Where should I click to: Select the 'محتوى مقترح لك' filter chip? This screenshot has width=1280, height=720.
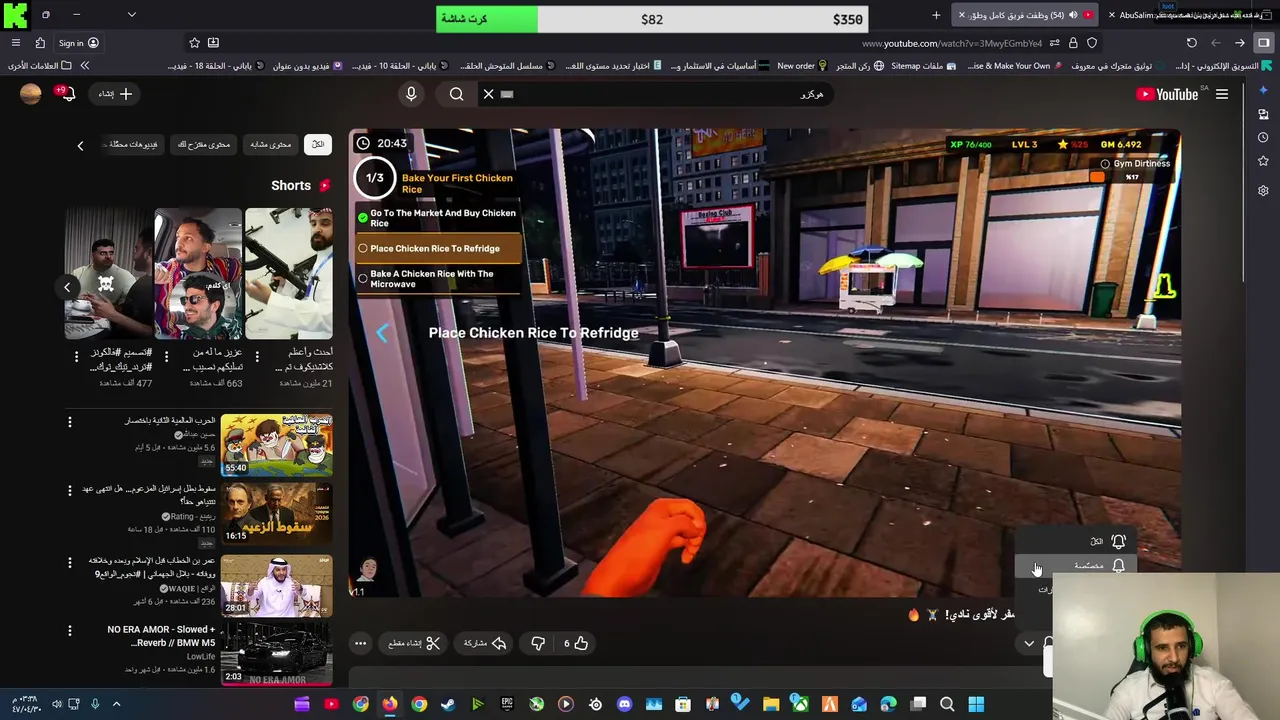coord(204,144)
